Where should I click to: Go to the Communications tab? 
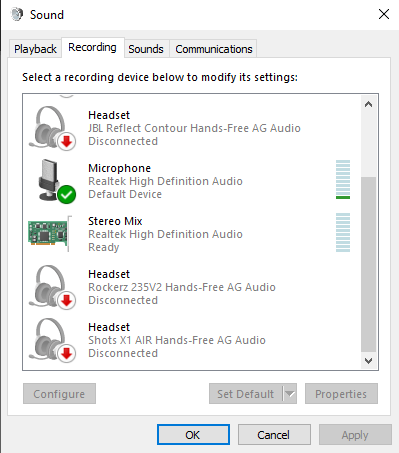(214, 49)
